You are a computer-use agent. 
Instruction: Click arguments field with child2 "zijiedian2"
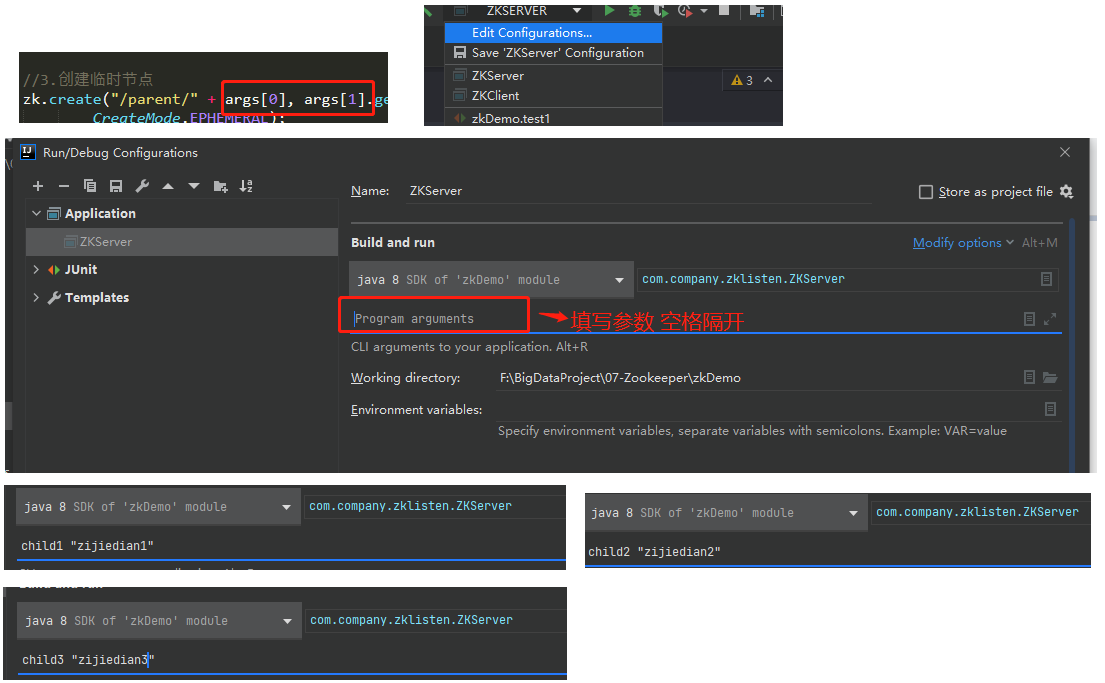[838, 552]
